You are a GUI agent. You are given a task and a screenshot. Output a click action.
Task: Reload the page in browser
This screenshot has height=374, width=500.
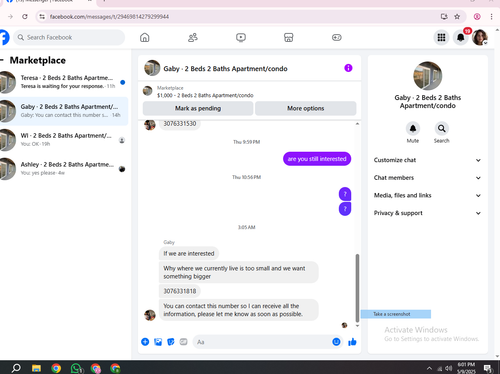25,16
